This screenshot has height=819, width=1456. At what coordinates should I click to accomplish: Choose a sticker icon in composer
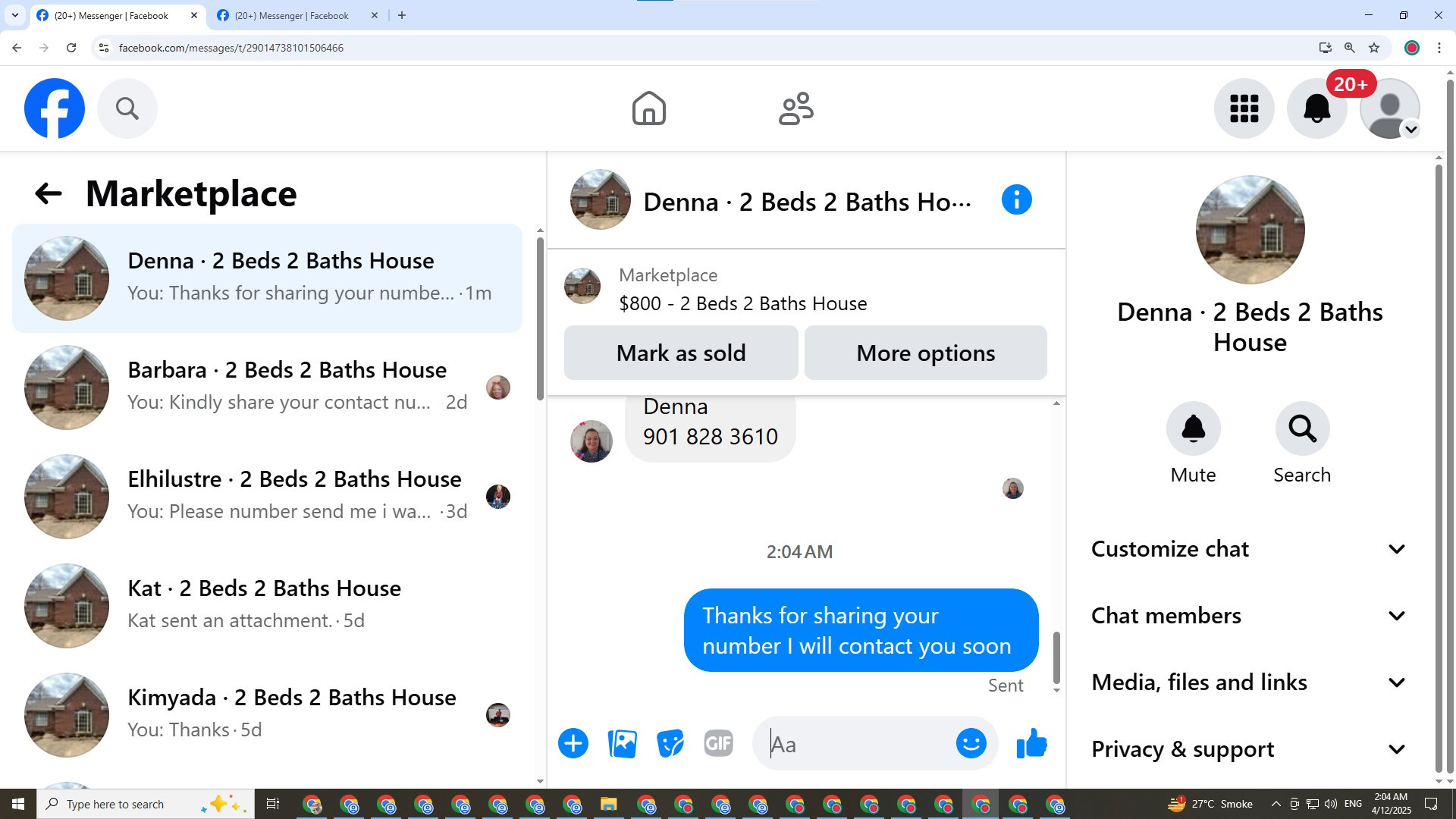[x=670, y=743]
